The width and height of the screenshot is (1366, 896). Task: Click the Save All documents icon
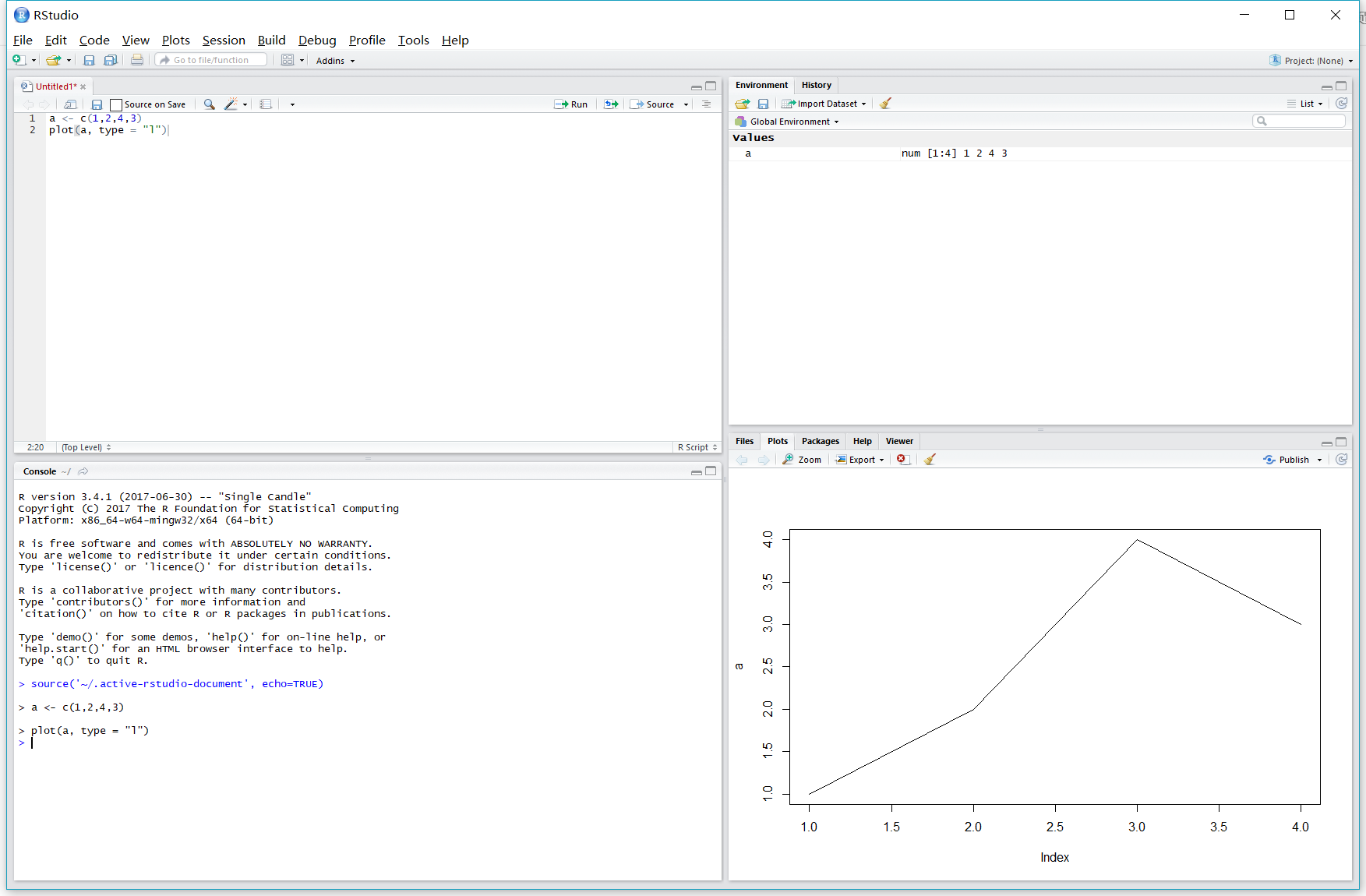pos(111,60)
